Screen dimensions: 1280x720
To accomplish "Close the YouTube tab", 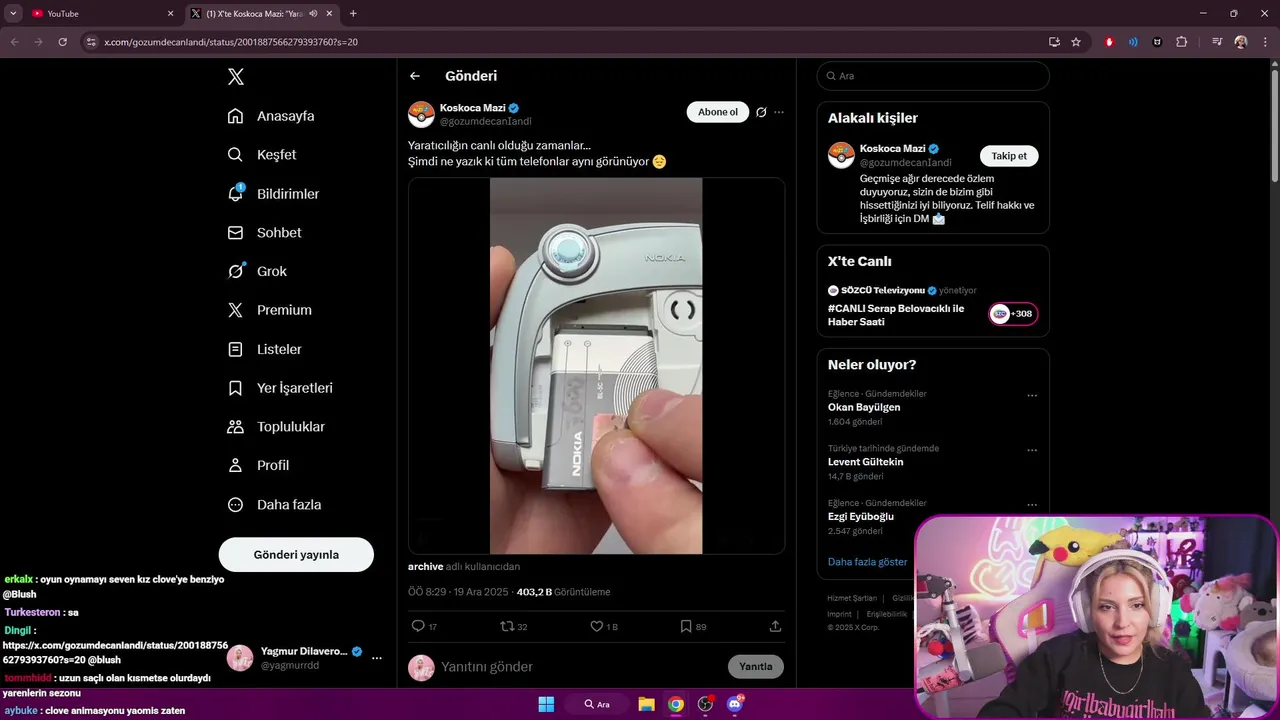I will tap(170, 14).
